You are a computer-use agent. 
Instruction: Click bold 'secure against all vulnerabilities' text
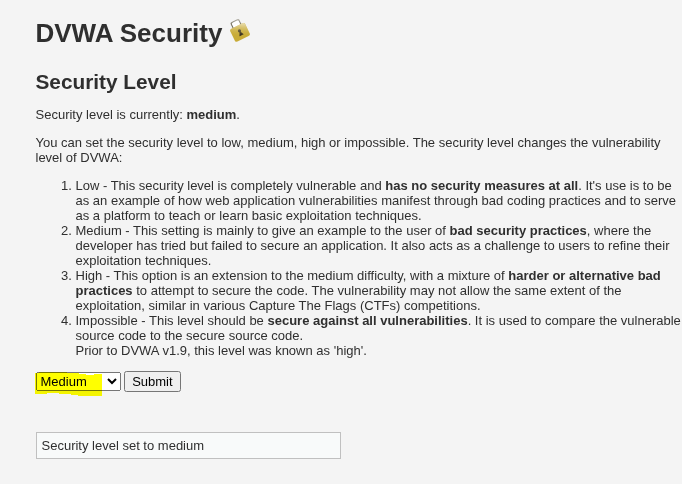tap(367, 321)
